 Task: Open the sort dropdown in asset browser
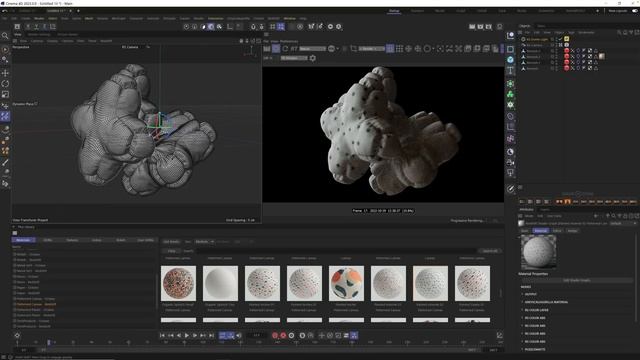[x=204, y=241]
